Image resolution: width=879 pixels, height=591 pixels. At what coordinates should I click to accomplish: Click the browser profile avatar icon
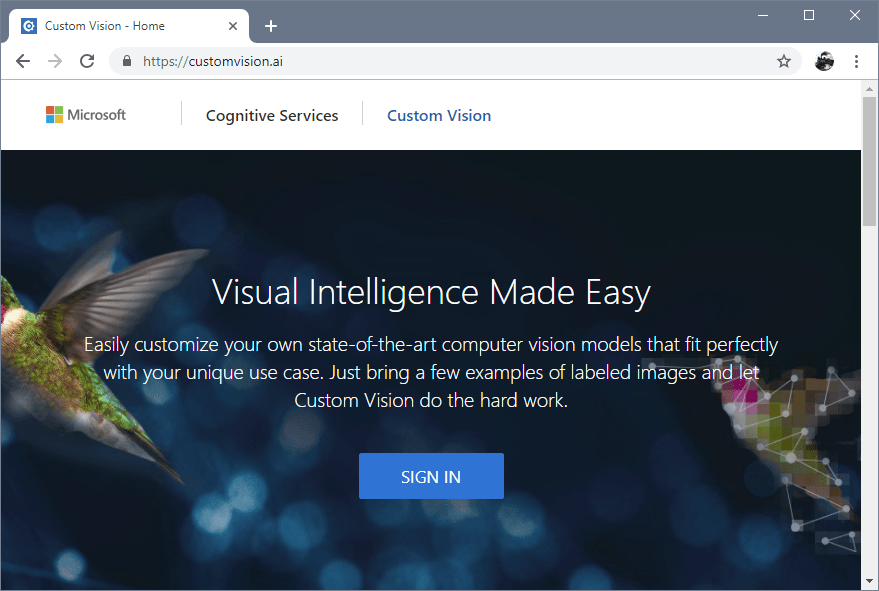(824, 61)
